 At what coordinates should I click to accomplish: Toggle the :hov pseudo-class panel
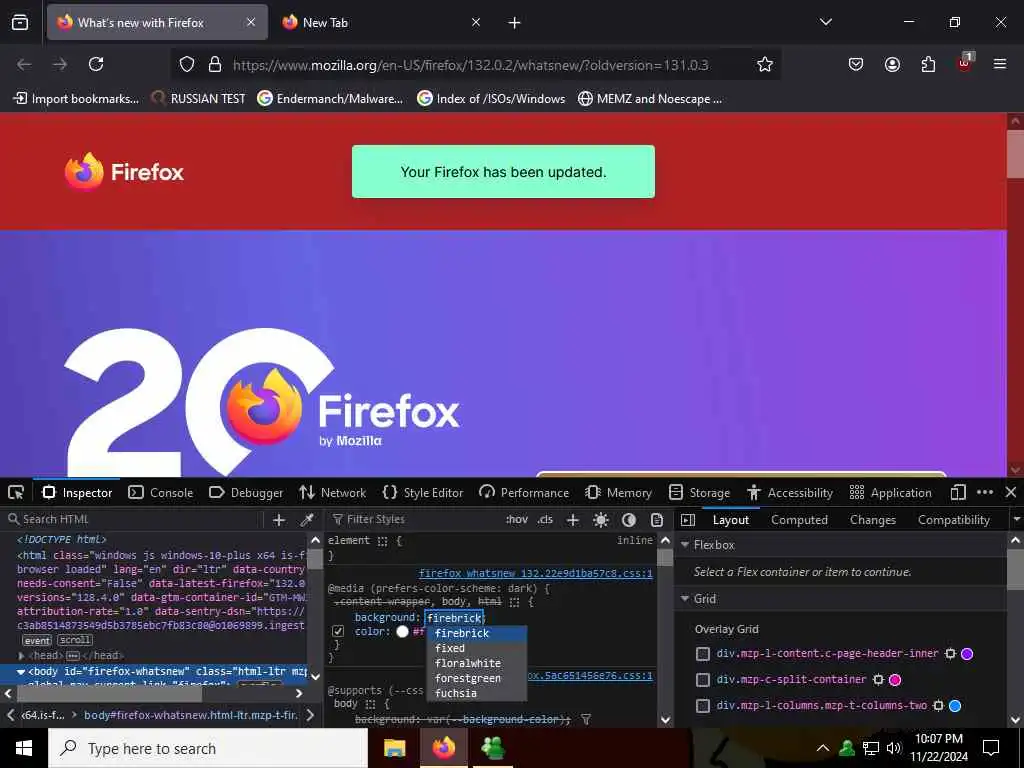click(x=517, y=520)
